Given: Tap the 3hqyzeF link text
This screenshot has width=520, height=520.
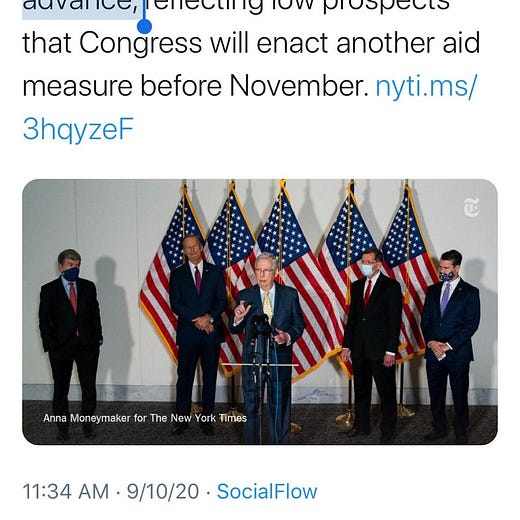Looking at the screenshot, I should [78, 130].
